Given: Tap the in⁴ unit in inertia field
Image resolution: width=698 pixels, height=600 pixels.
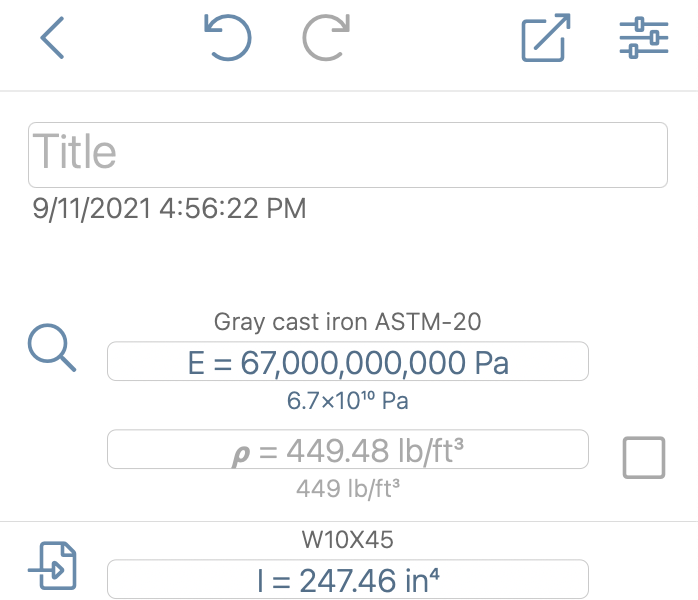Looking at the screenshot, I should coord(422,580).
